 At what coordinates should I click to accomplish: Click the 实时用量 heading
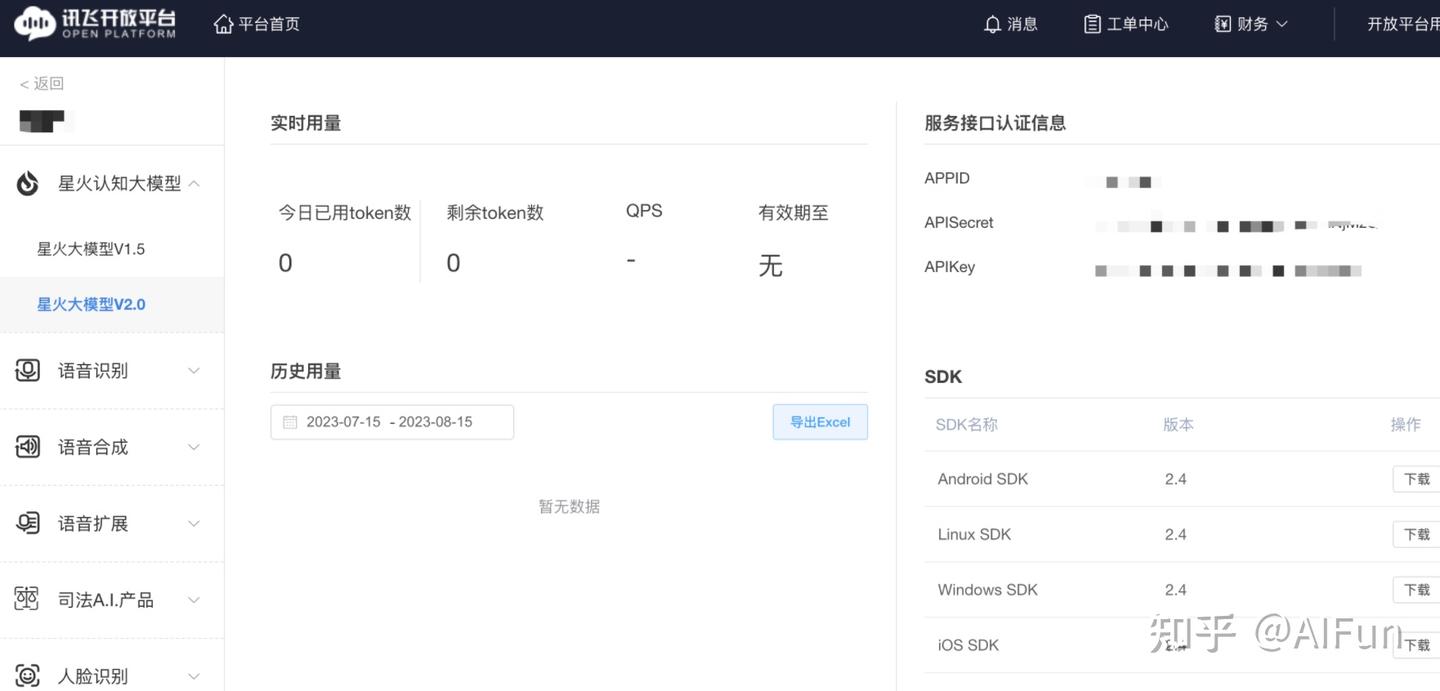click(305, 123)
